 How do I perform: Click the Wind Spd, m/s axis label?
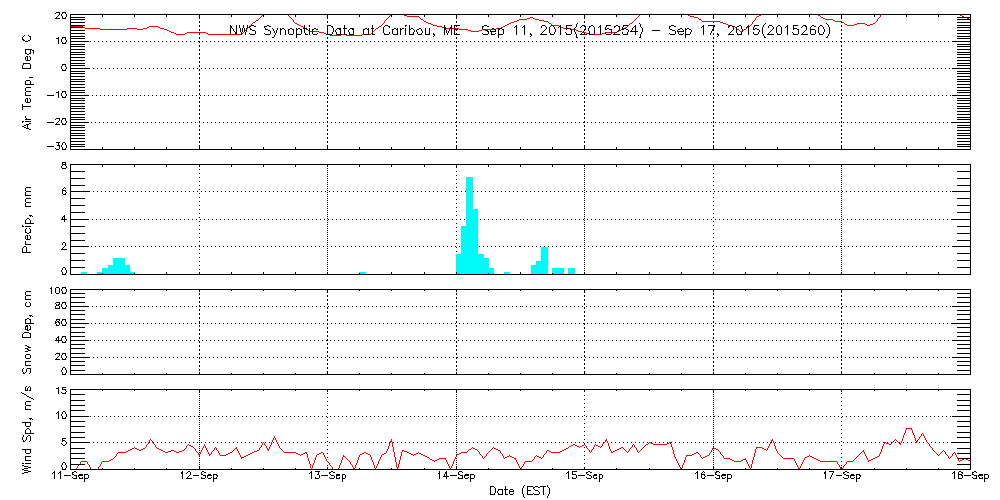pyautogui.click(x=27, y=431)
